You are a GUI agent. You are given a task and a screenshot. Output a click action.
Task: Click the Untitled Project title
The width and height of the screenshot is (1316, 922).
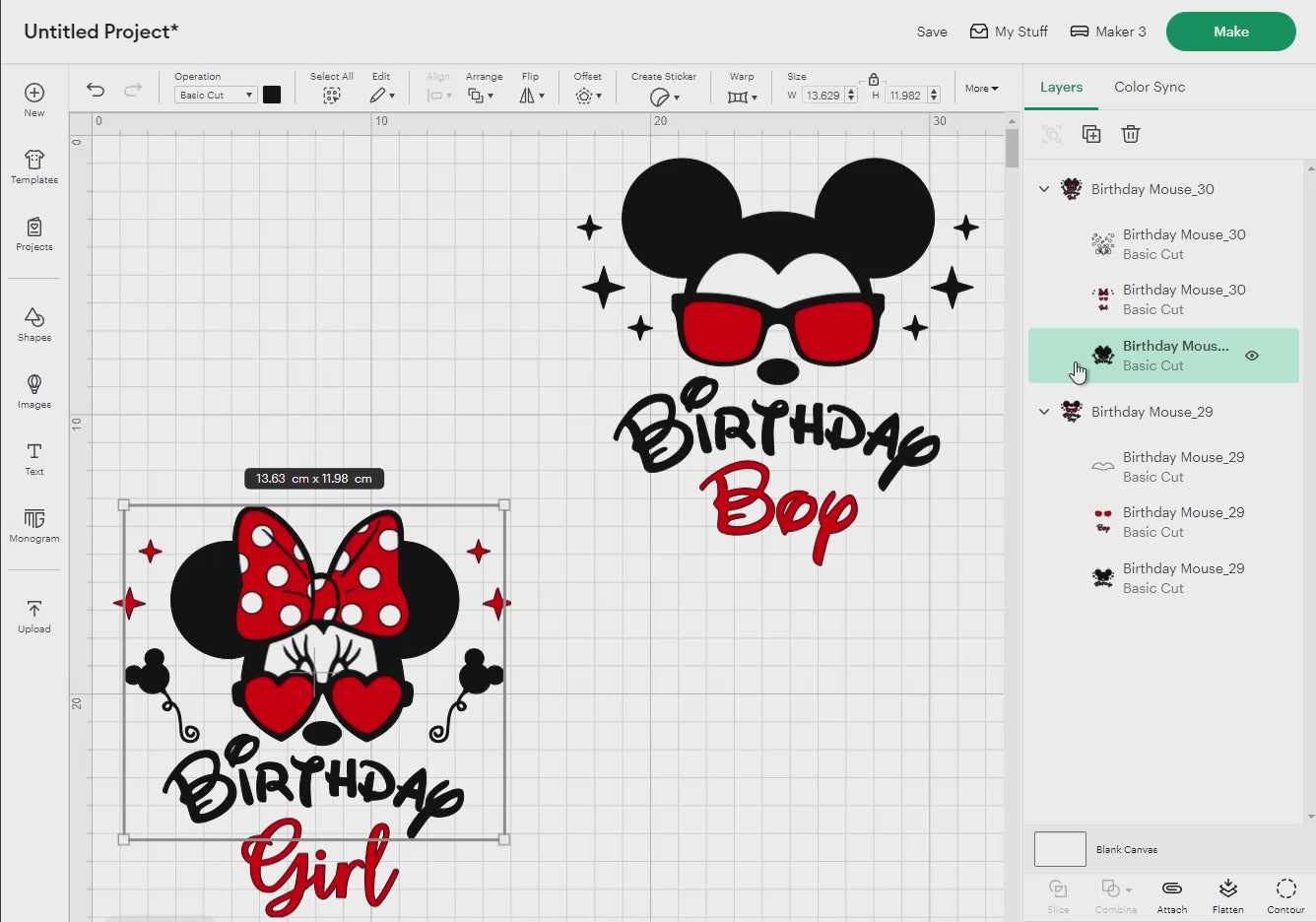tap(101, 32)
